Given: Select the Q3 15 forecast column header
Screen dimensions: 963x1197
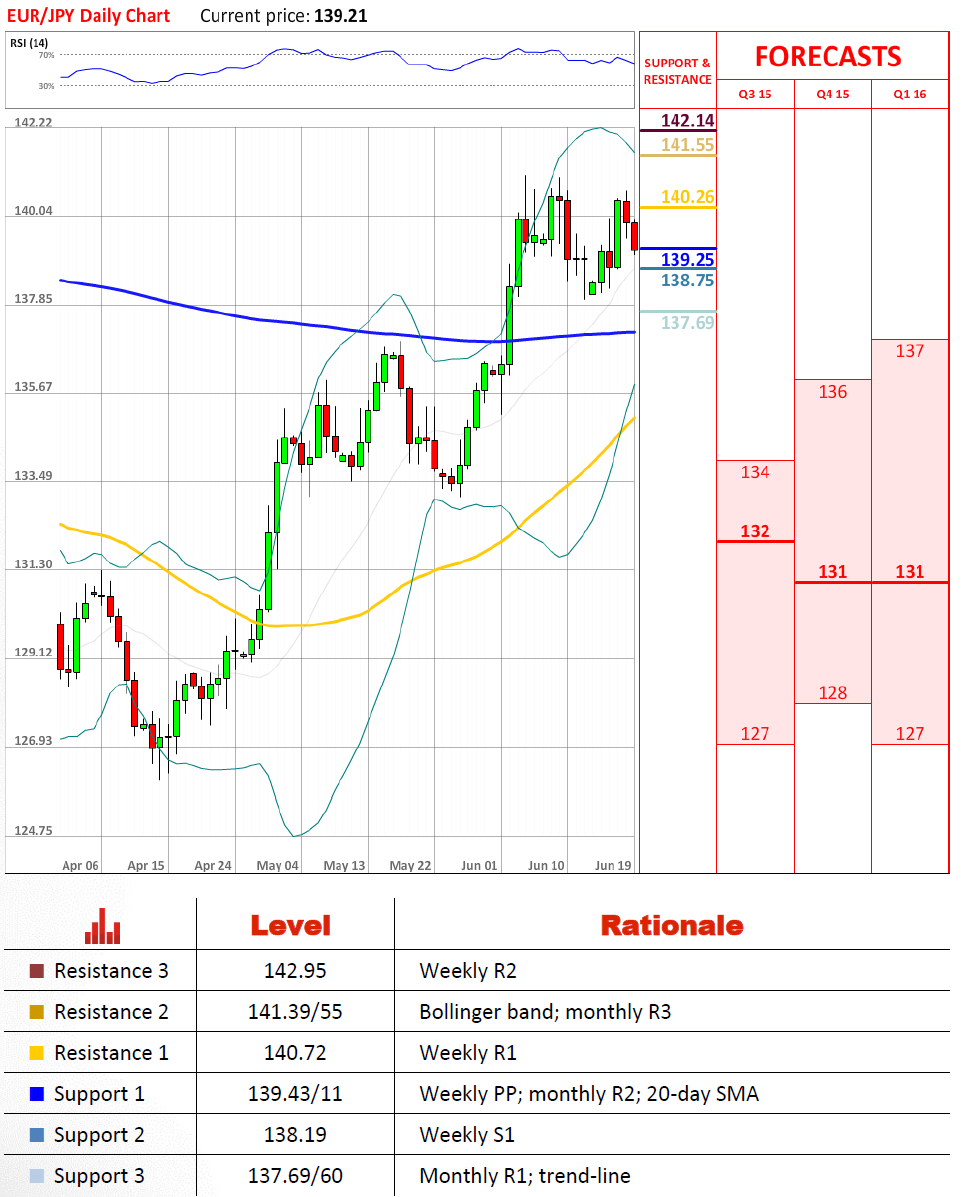Looking at the screenshot, I should pyautogui.click(x=755, y=94).
